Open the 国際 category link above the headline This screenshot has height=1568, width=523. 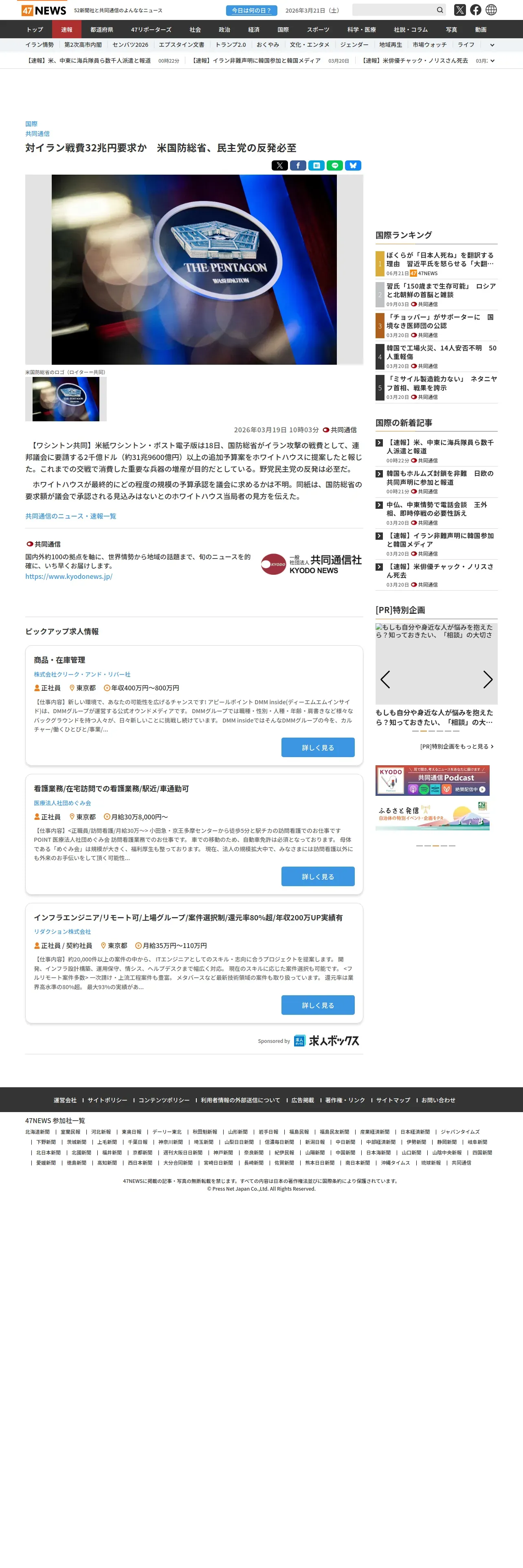pos(31,124)
